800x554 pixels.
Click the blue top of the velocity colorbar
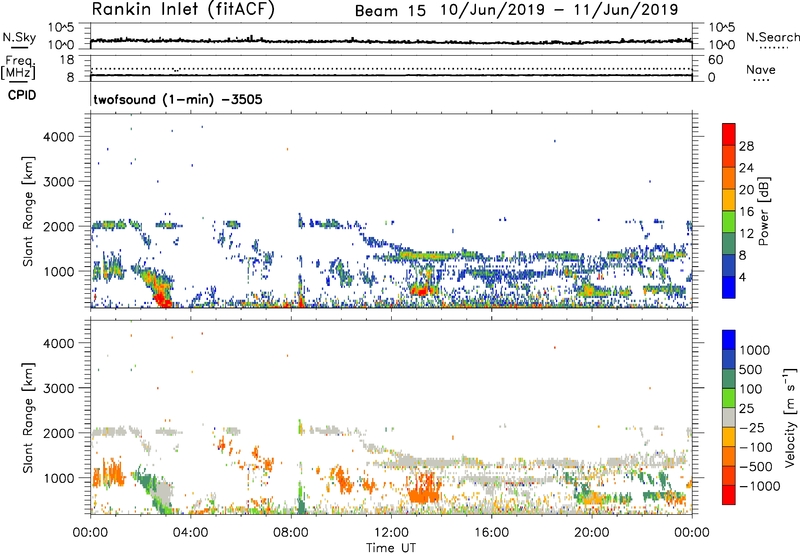[729, 340]
